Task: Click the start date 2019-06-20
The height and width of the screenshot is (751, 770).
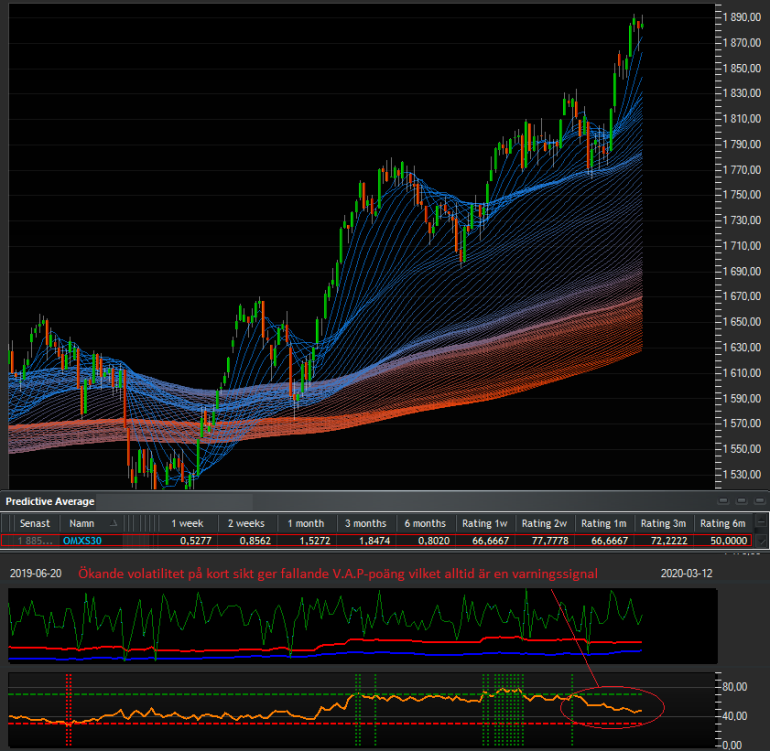Action: pyautogui.click(x=35, y=573)
